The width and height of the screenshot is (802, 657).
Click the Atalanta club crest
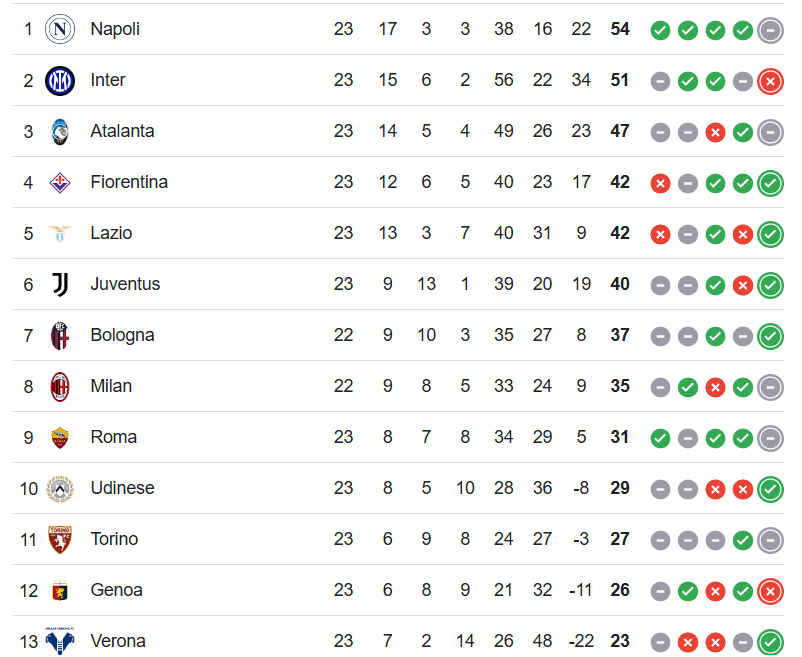pos(60,131)
